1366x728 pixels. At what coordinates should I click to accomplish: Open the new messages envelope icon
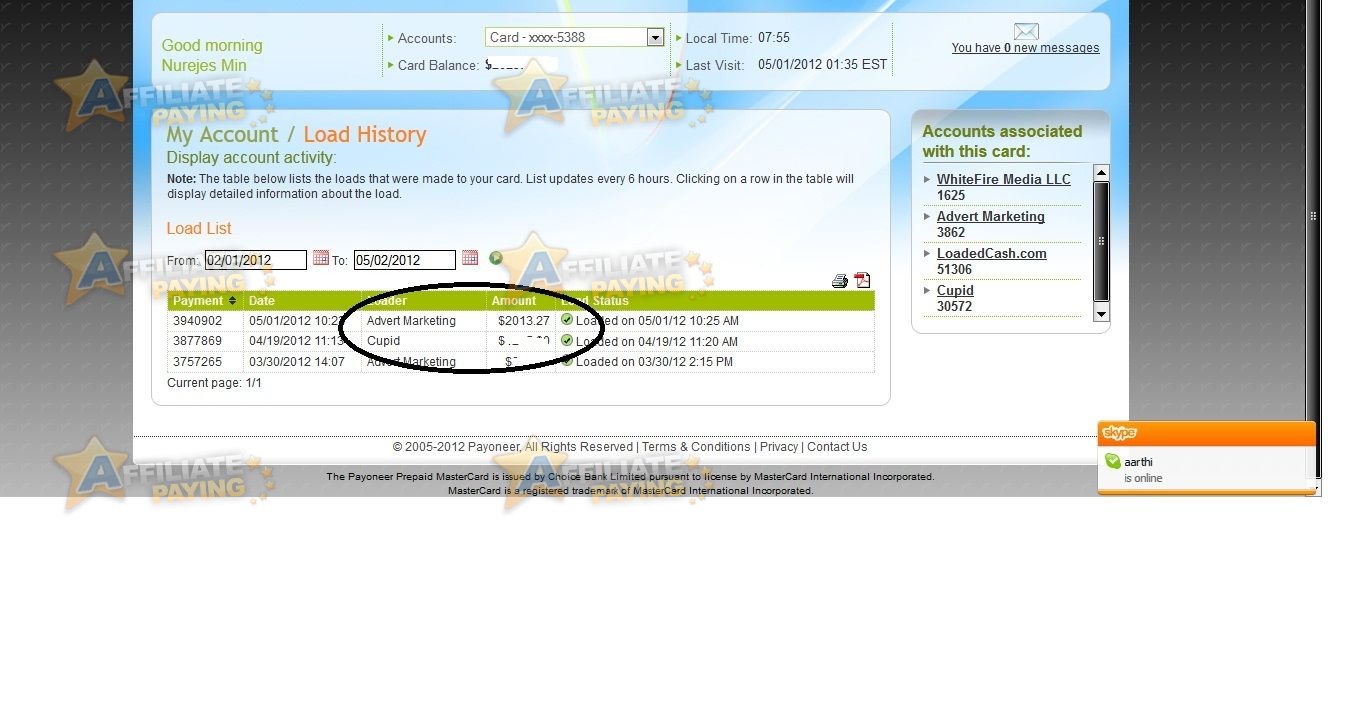coord(1026,31)
